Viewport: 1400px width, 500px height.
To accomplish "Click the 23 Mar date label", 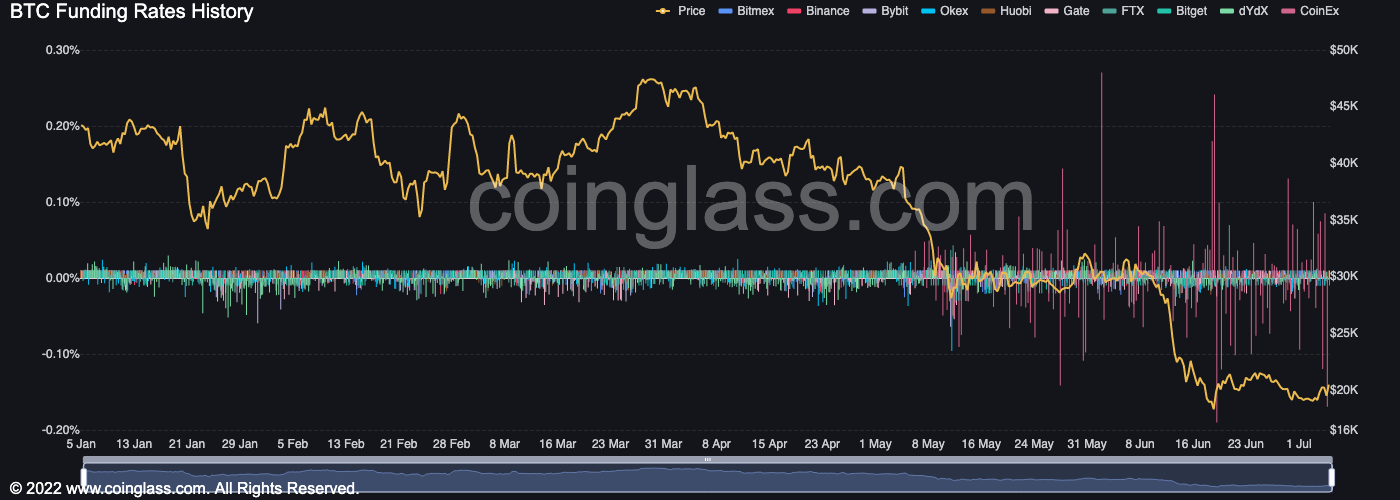I will [610, 444].
